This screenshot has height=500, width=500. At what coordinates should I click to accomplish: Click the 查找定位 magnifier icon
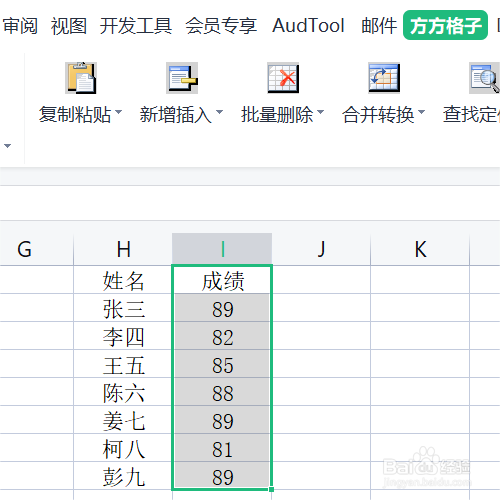click(484, 78)
